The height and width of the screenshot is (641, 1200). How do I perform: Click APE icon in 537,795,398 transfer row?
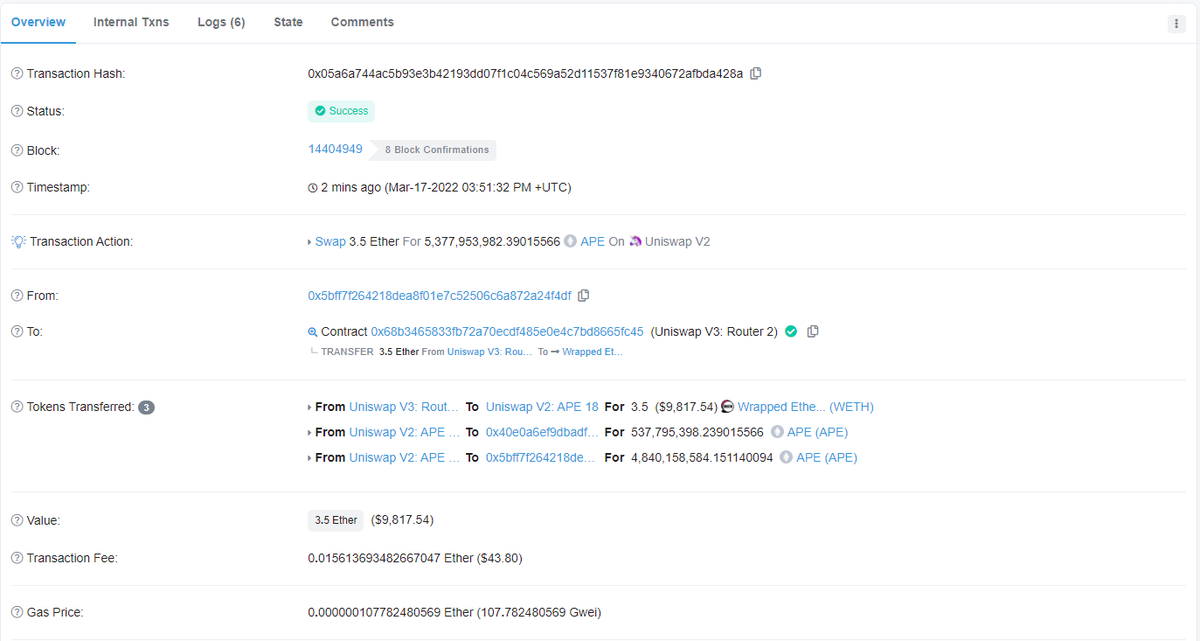tap(778, 433)
